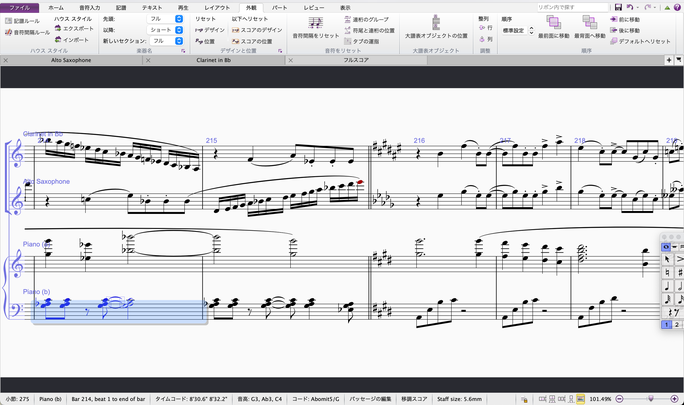Switch to the Clarinet in Bb document tab

[213, 60]
